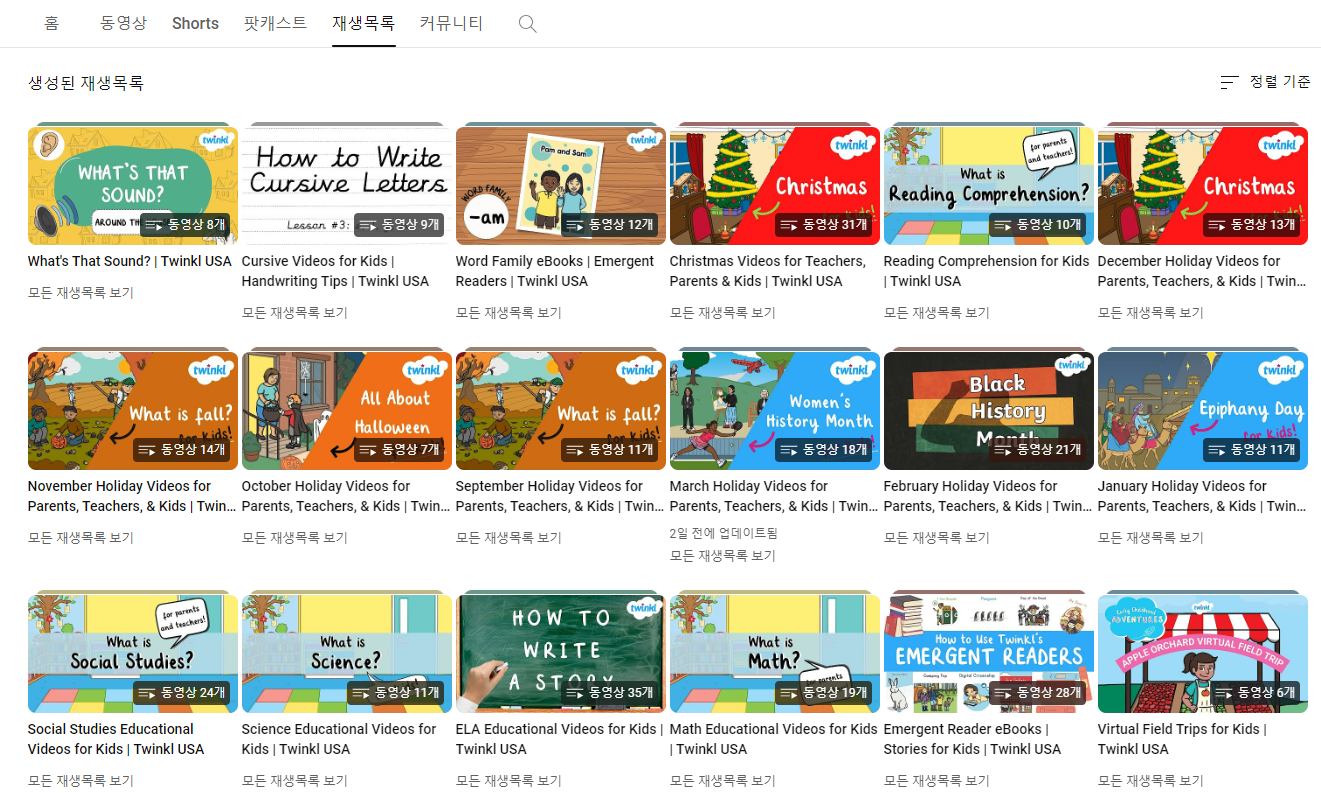Open Christmas Videos for Teachers title link

[x=768, y=271]
